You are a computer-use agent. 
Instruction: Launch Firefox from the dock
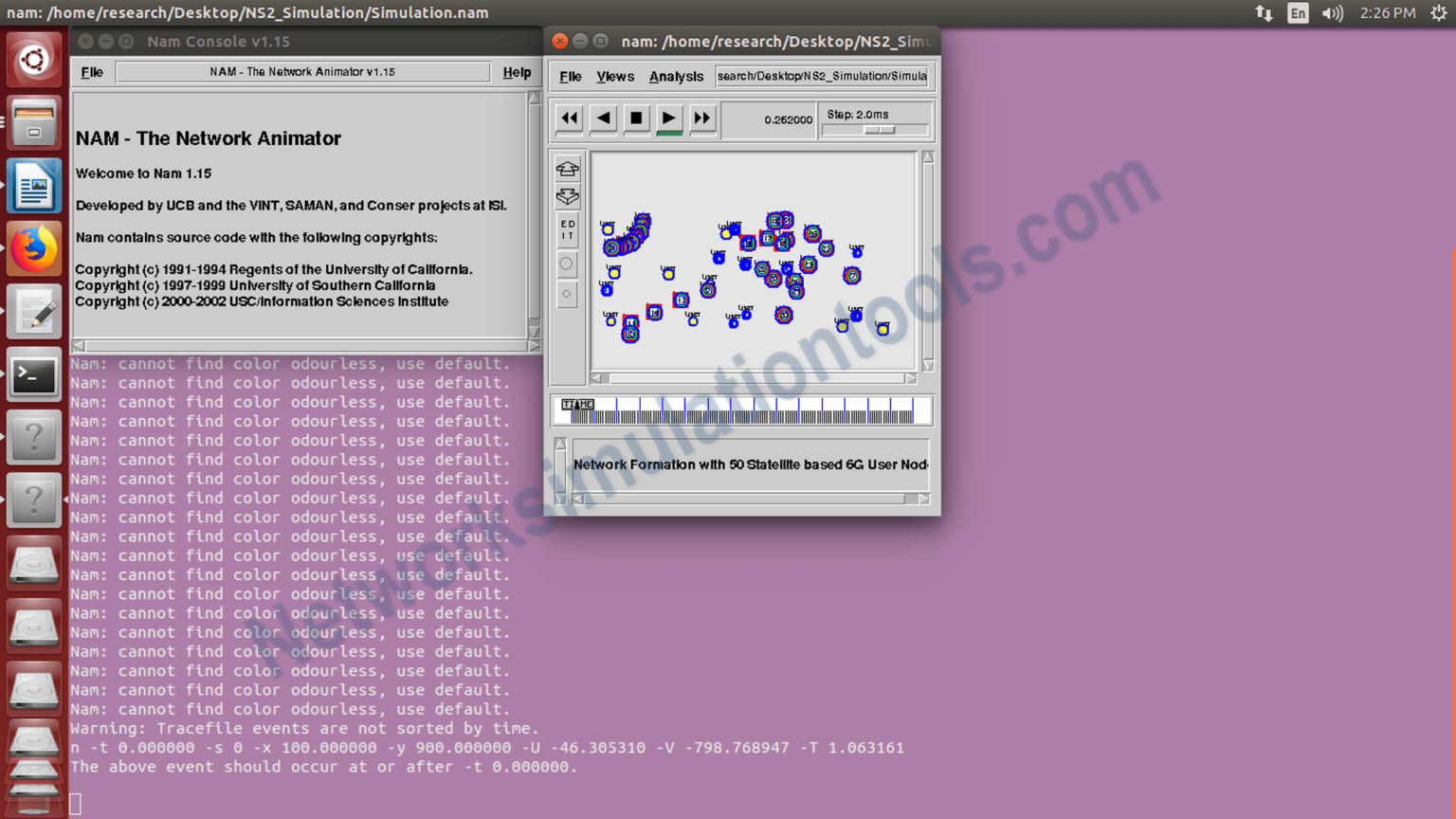pos(34,248)
